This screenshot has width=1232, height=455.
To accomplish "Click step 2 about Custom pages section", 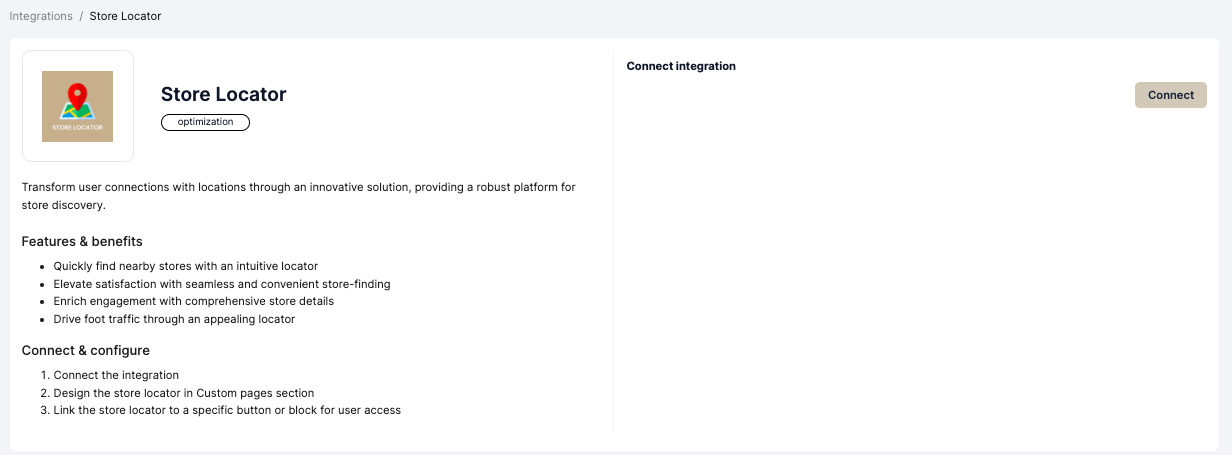I will [183, 393].
